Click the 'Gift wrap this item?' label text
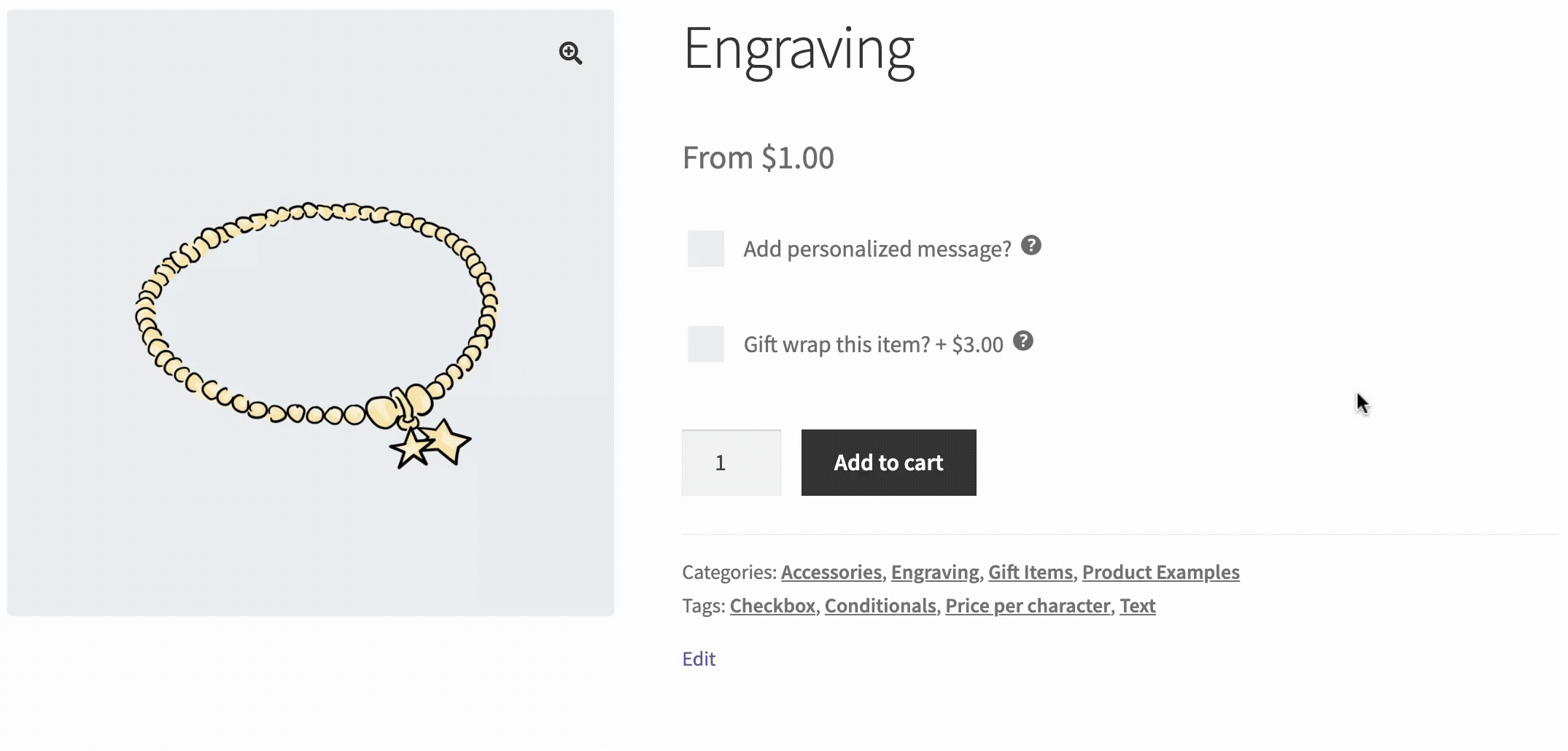This screenshot has height=751, width=1568. 836,345
